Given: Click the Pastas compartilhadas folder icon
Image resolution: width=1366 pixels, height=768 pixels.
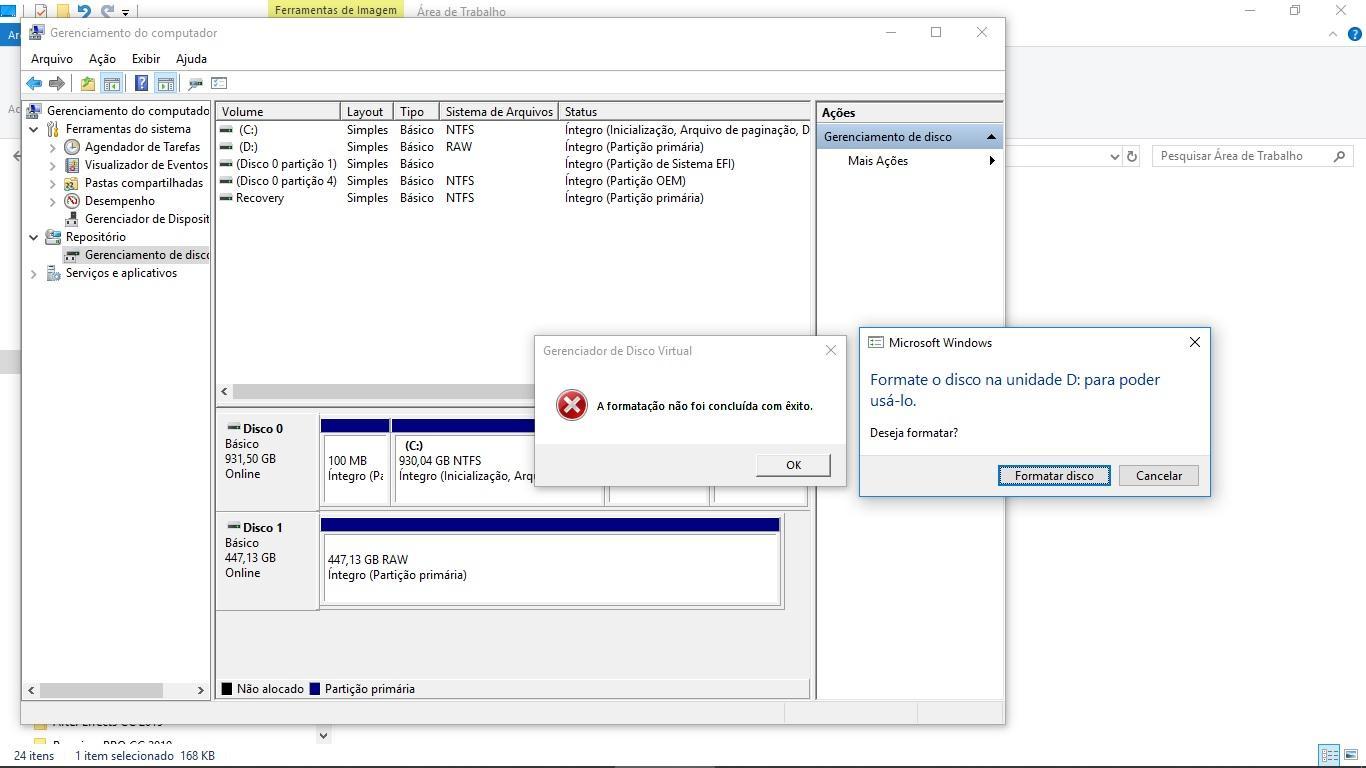Looking at the screenshot, I should (x=72, y=183).
